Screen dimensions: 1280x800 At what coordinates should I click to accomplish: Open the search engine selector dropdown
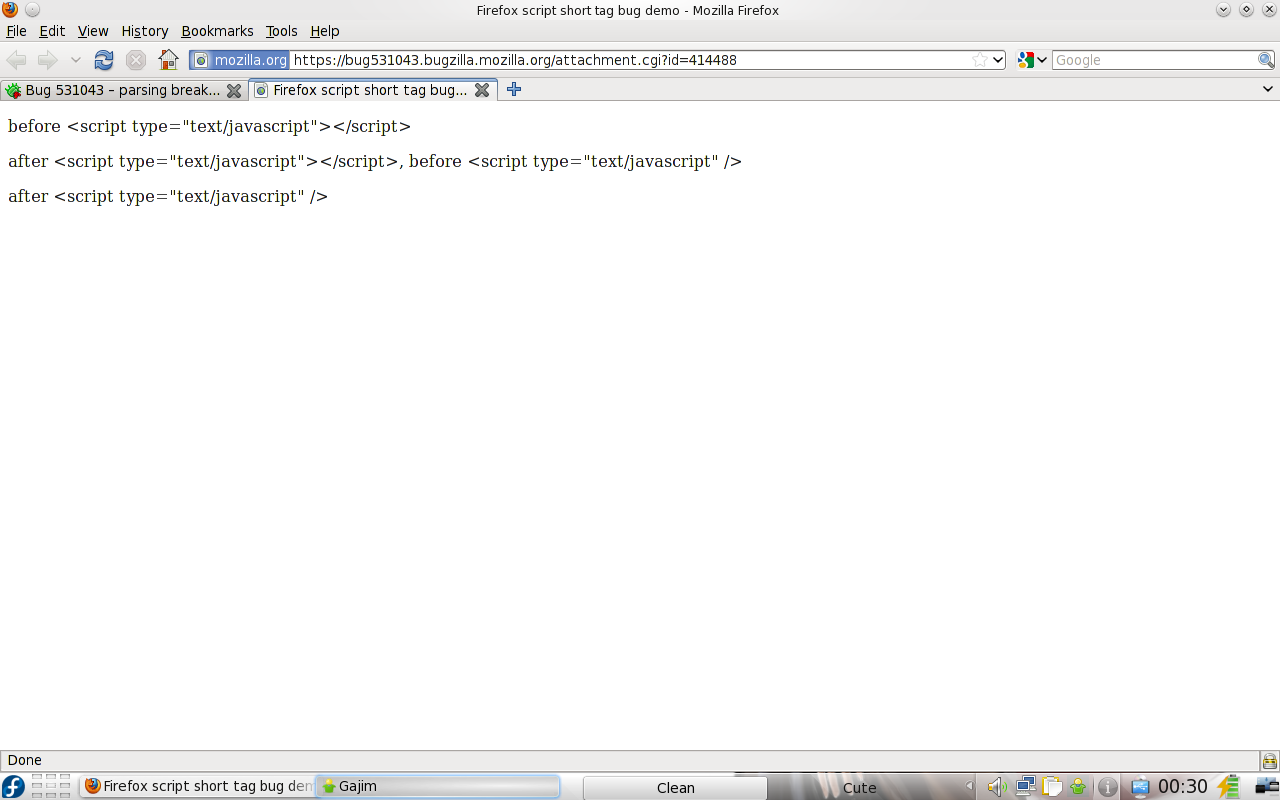click(1032, 60)
